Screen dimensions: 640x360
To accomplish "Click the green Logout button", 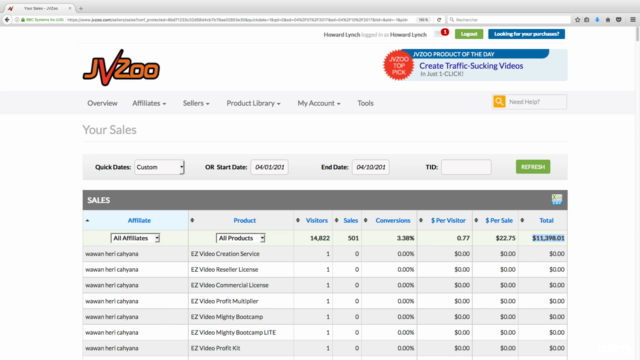I will tap(469, 34).
